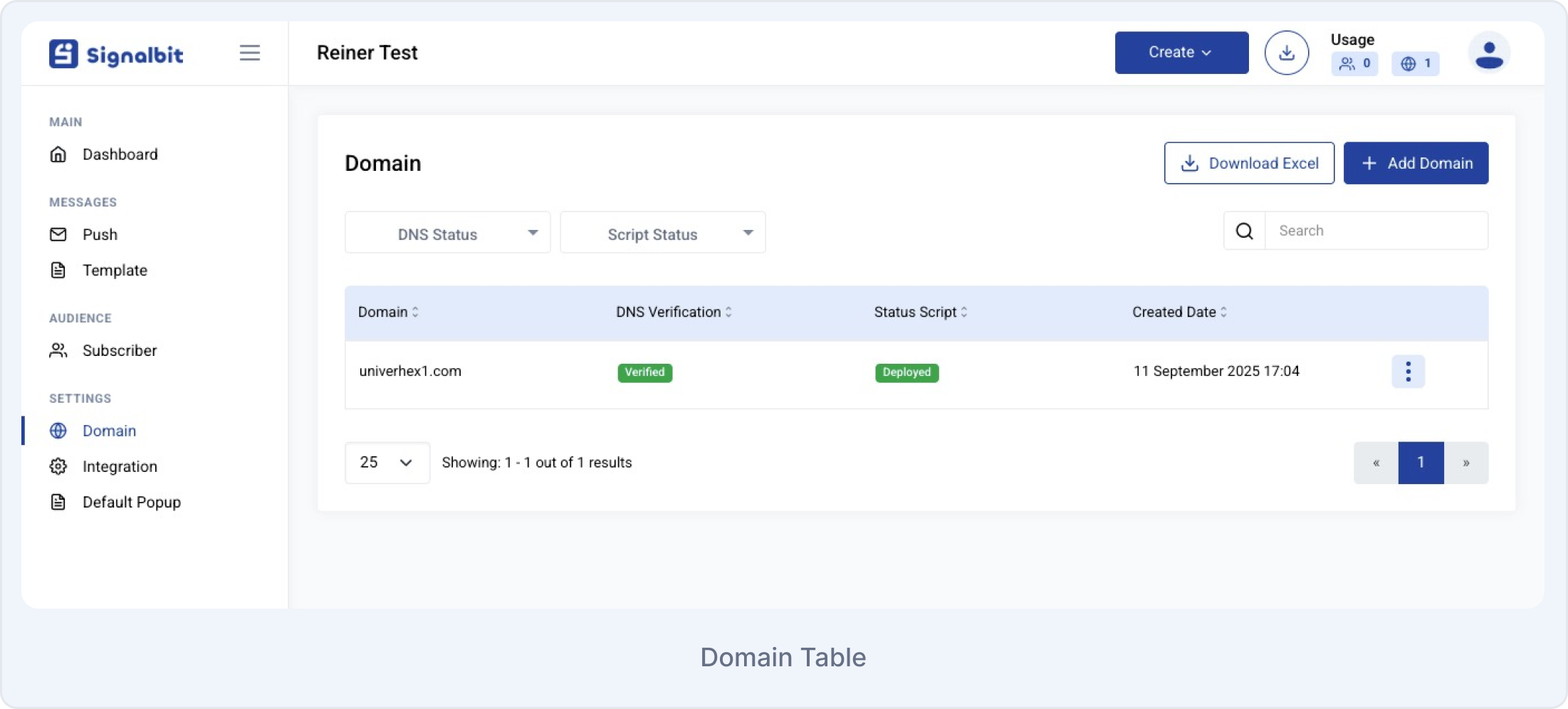Focus the Search input field

1376,231
